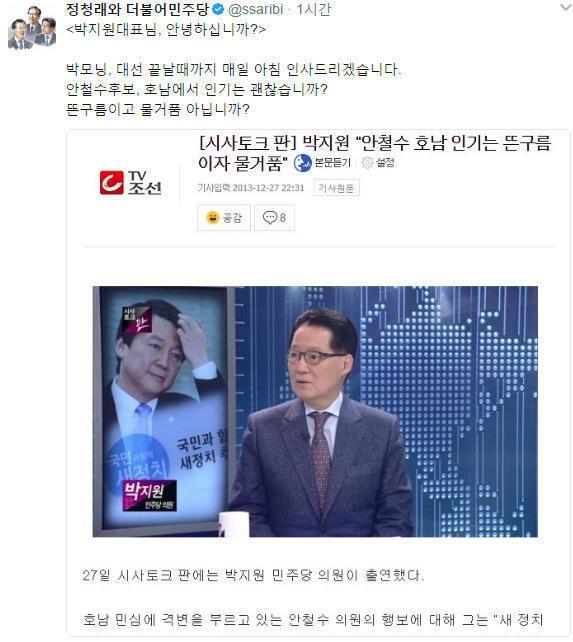Open display name 정청래와 더불어민주당
The image size is (573, 642).
(138, 9)
